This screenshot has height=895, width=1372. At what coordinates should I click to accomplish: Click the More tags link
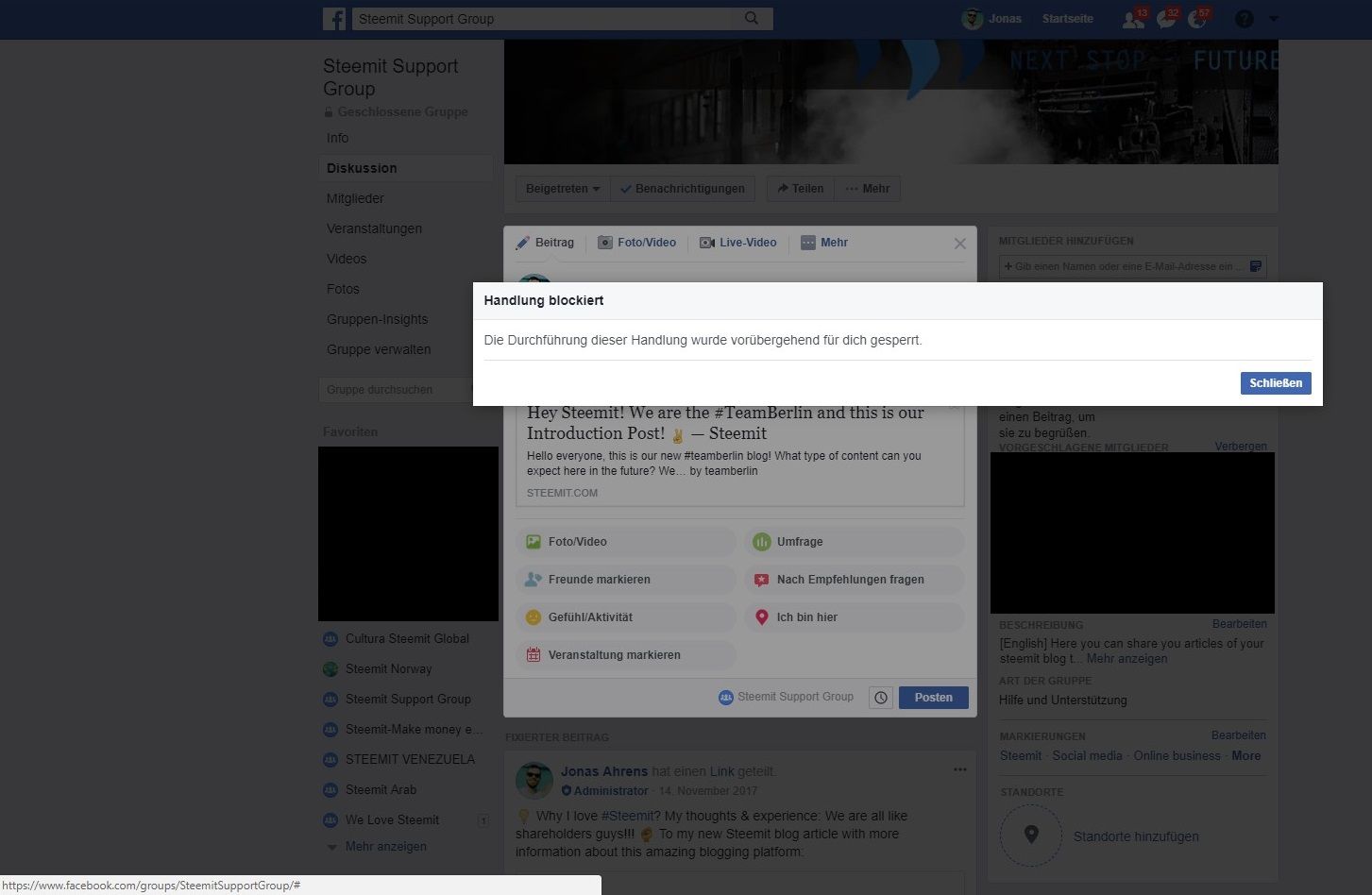[1246, 756]
